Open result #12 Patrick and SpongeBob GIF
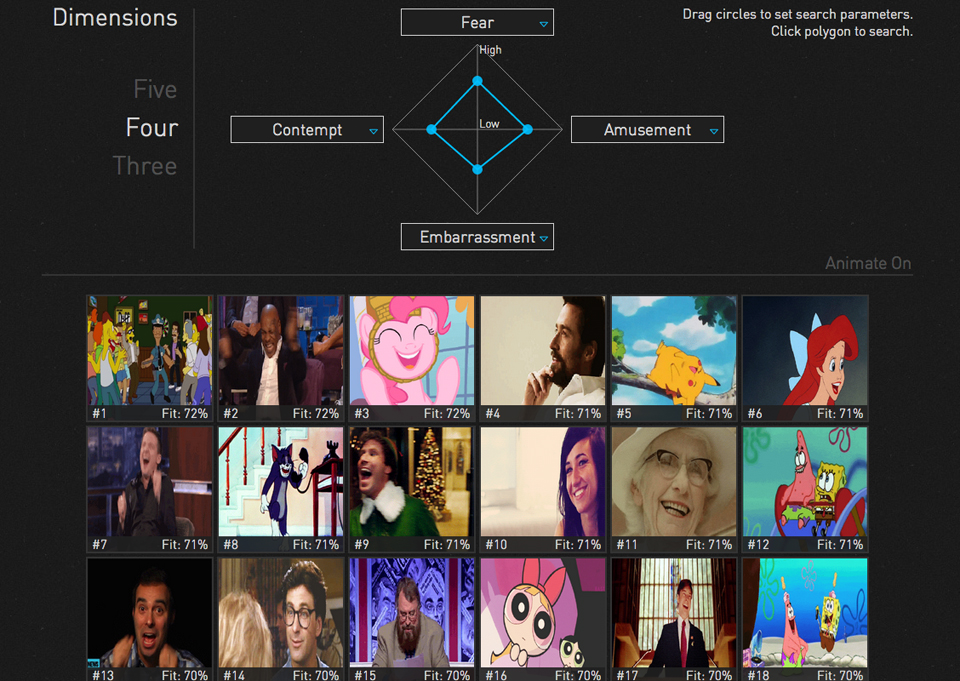 [x=804, y=489]
